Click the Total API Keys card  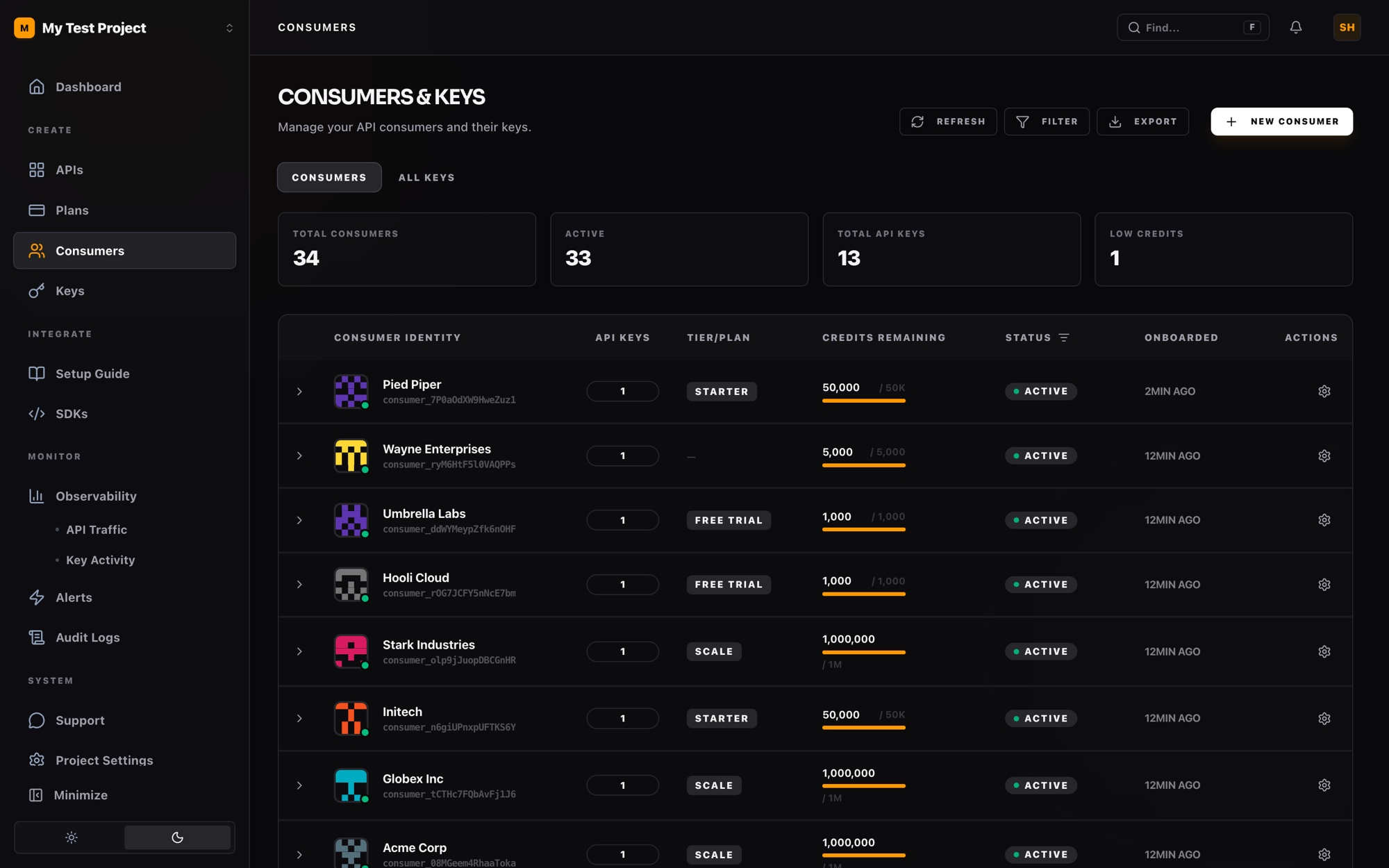pyautogui.click(x=951, y=249)
